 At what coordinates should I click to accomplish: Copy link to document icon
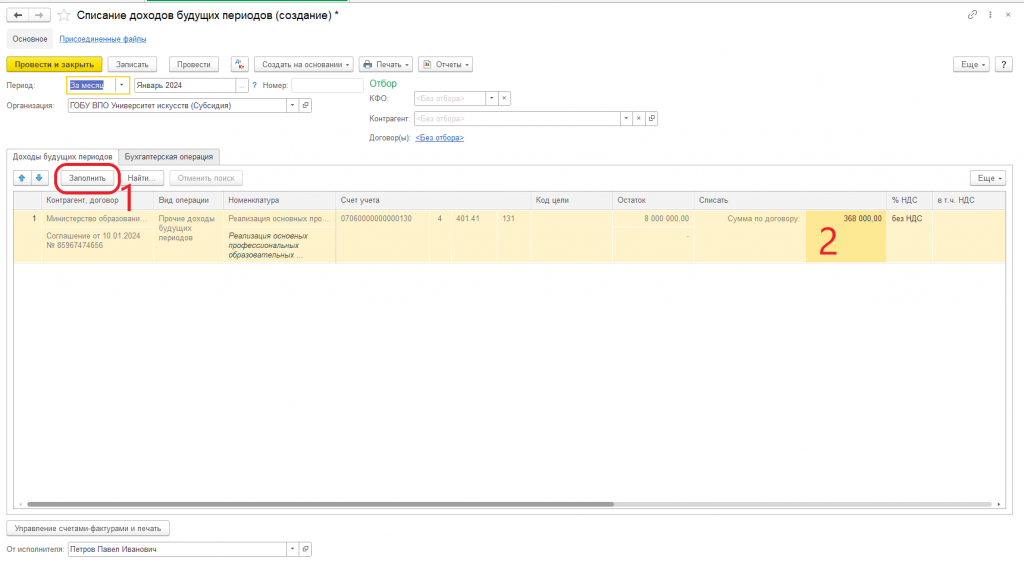click(x=972, y=14)
